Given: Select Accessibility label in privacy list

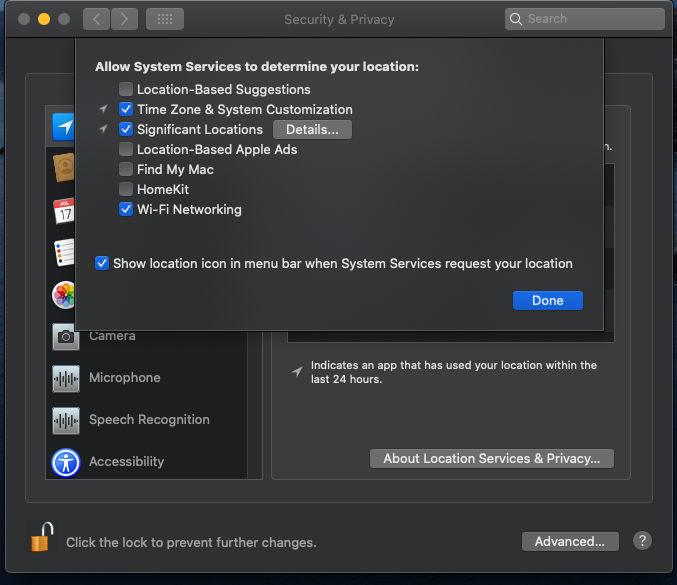Looking at the screenshot, I should click(127, 462).
